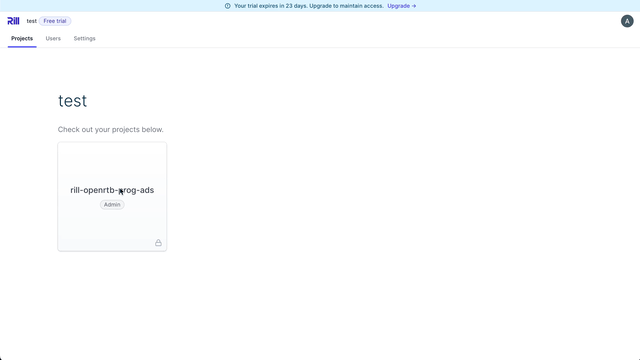The height and width of the screenshot is (360, 640).
Task: Click the info icon in the trial banner
Action: tap(227, 6)
